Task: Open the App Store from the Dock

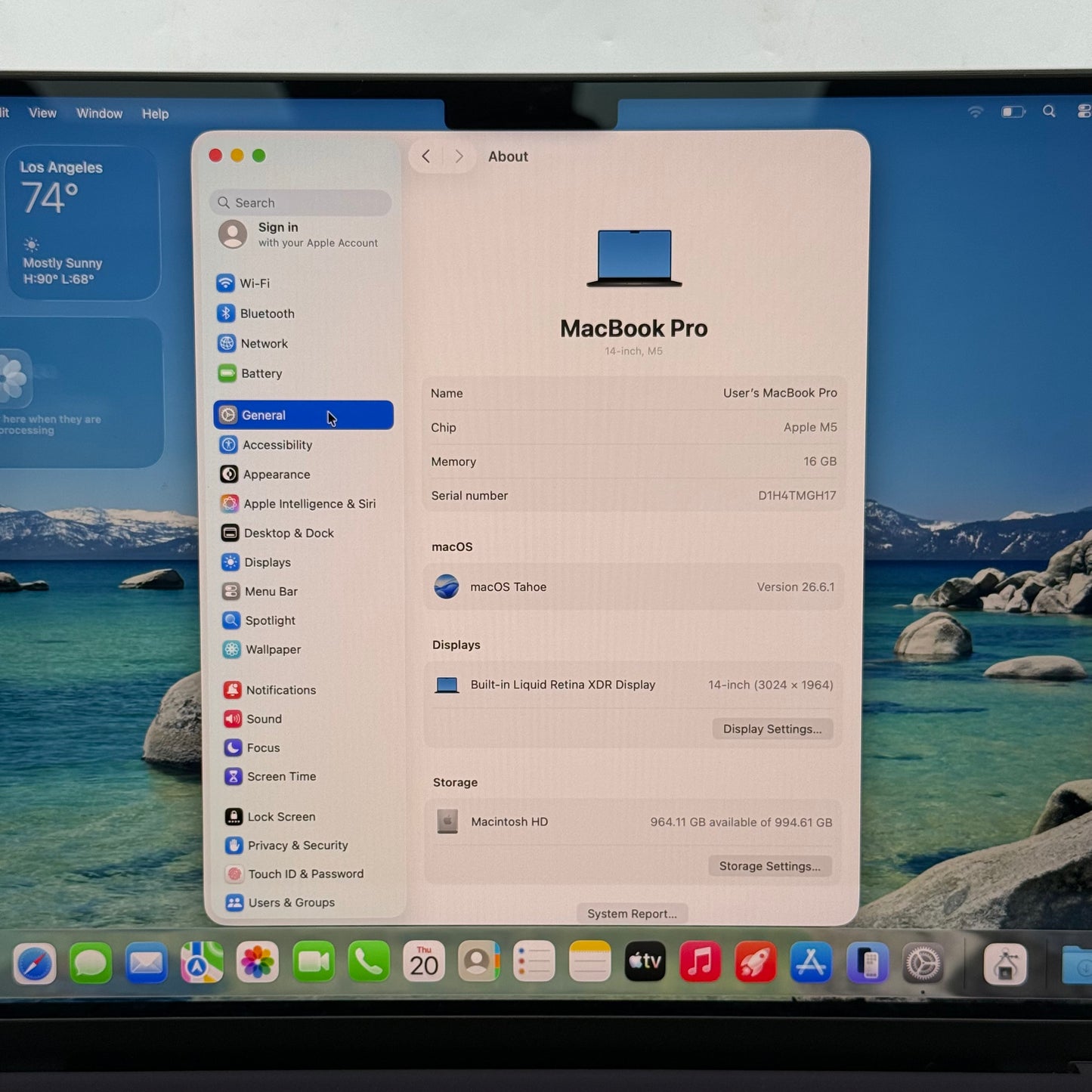Action: pos(811,963)
